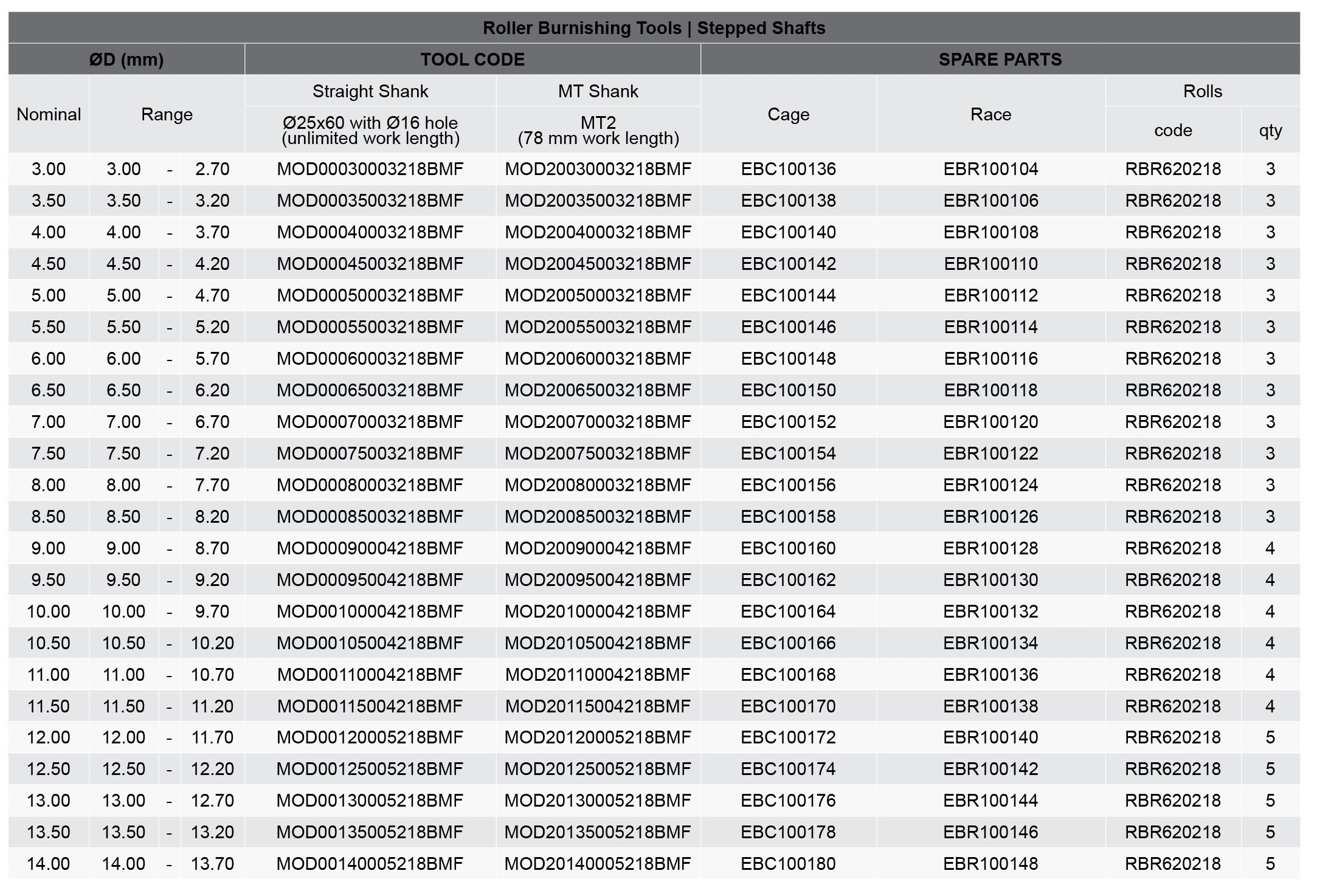Select tool code MOD00090004218BMF
The height and width of the screenshot is (896, 1317).
370,548
